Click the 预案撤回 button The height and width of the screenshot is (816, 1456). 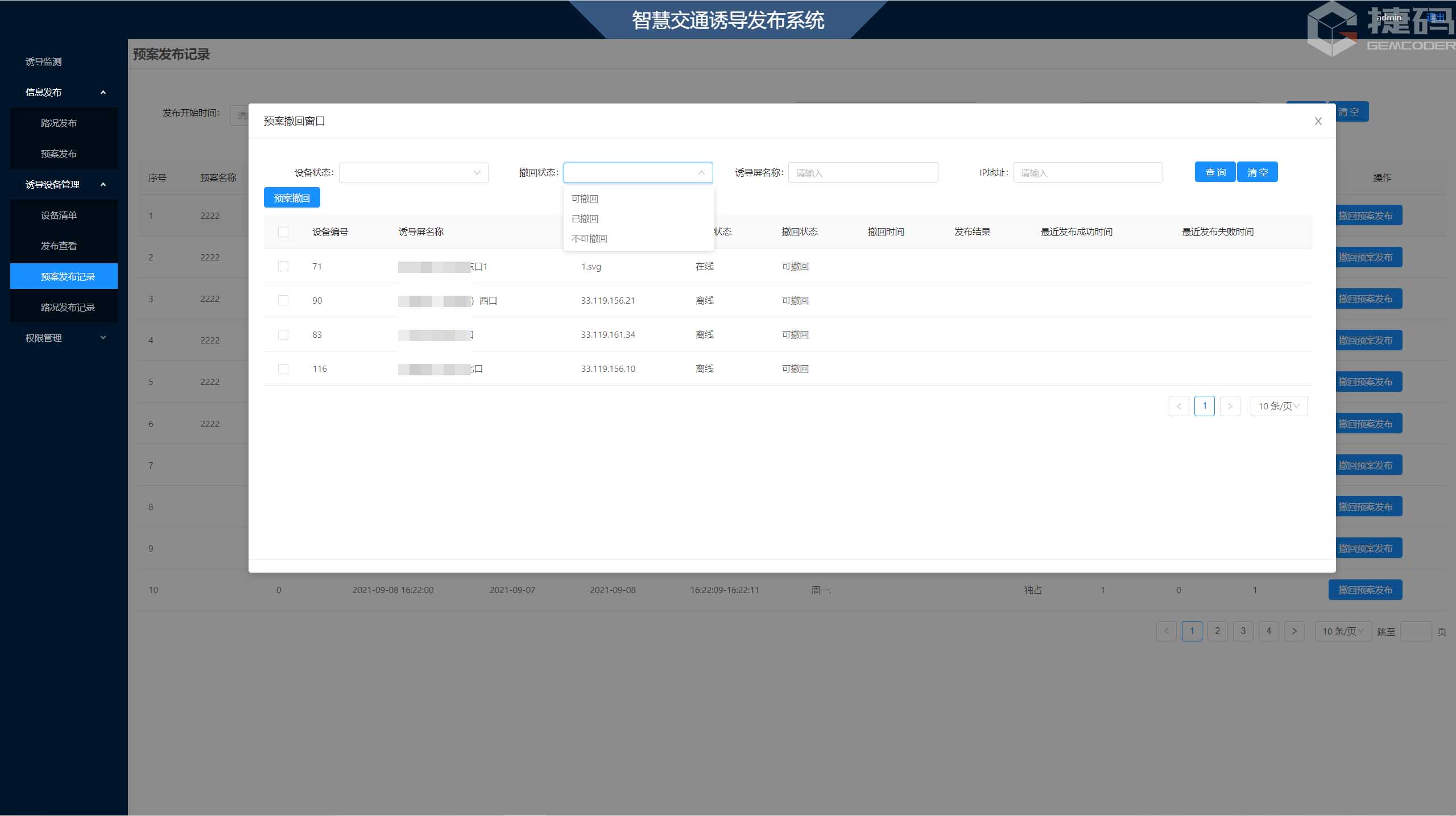click(x=292, y=198)
